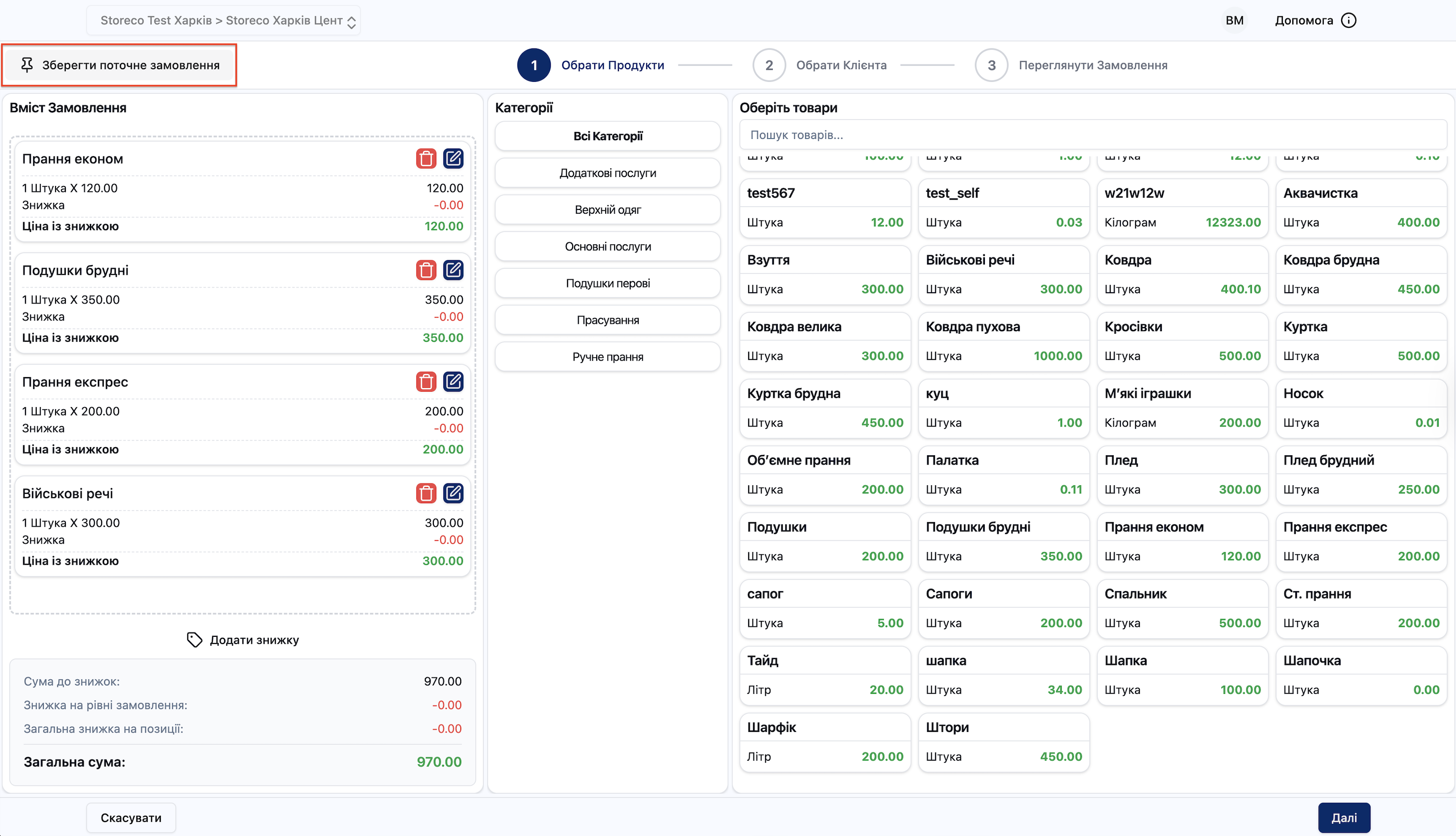This screenshot has width=1456, height=836.
Task: Remove Прання експрес order item
Action: click(x=426, y=382)
